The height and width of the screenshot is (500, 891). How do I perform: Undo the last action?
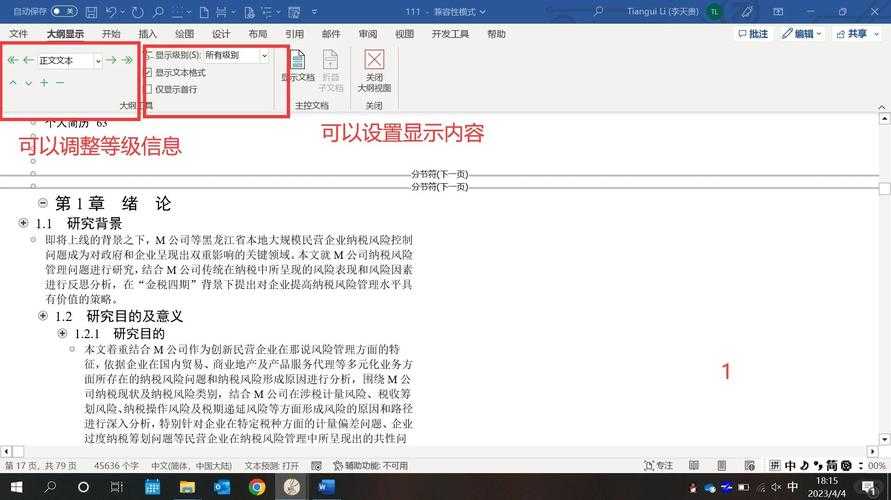pyautogui.click(x=112, y=11)
